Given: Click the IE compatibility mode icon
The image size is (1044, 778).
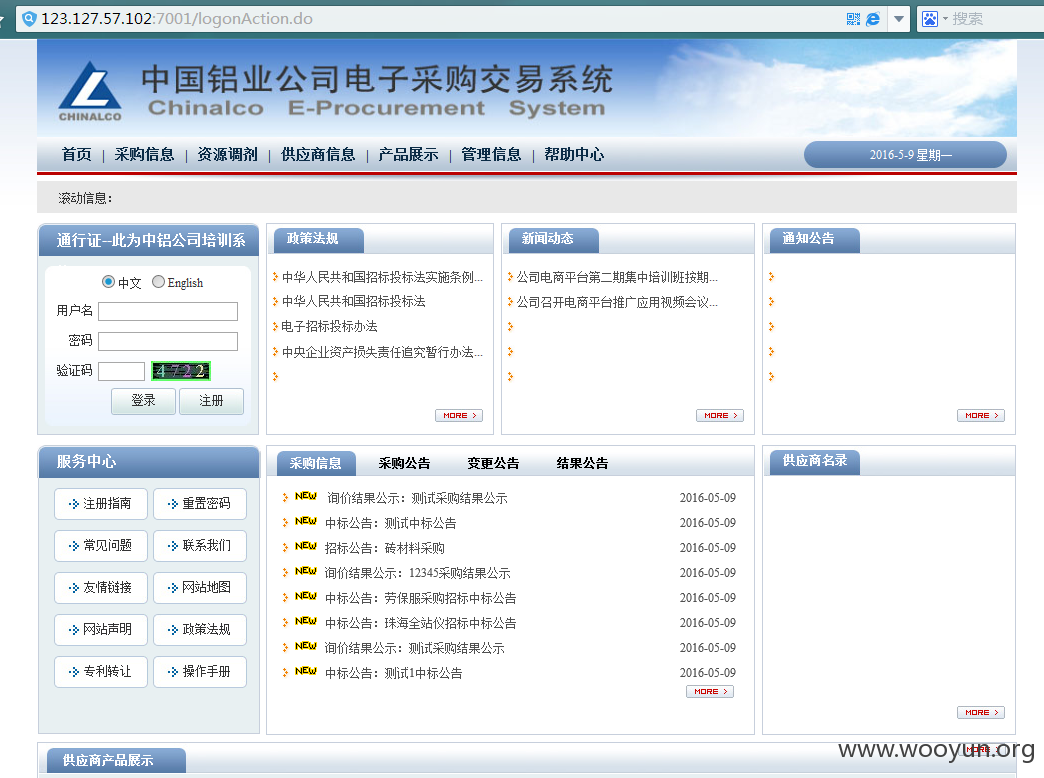Looking at the screenshot, I should pos(872,19).
